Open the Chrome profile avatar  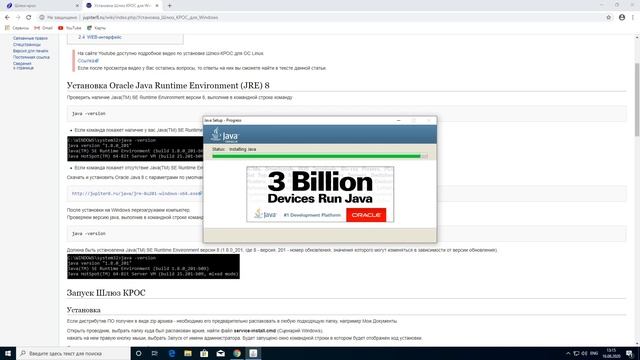[x=622, y=18]
